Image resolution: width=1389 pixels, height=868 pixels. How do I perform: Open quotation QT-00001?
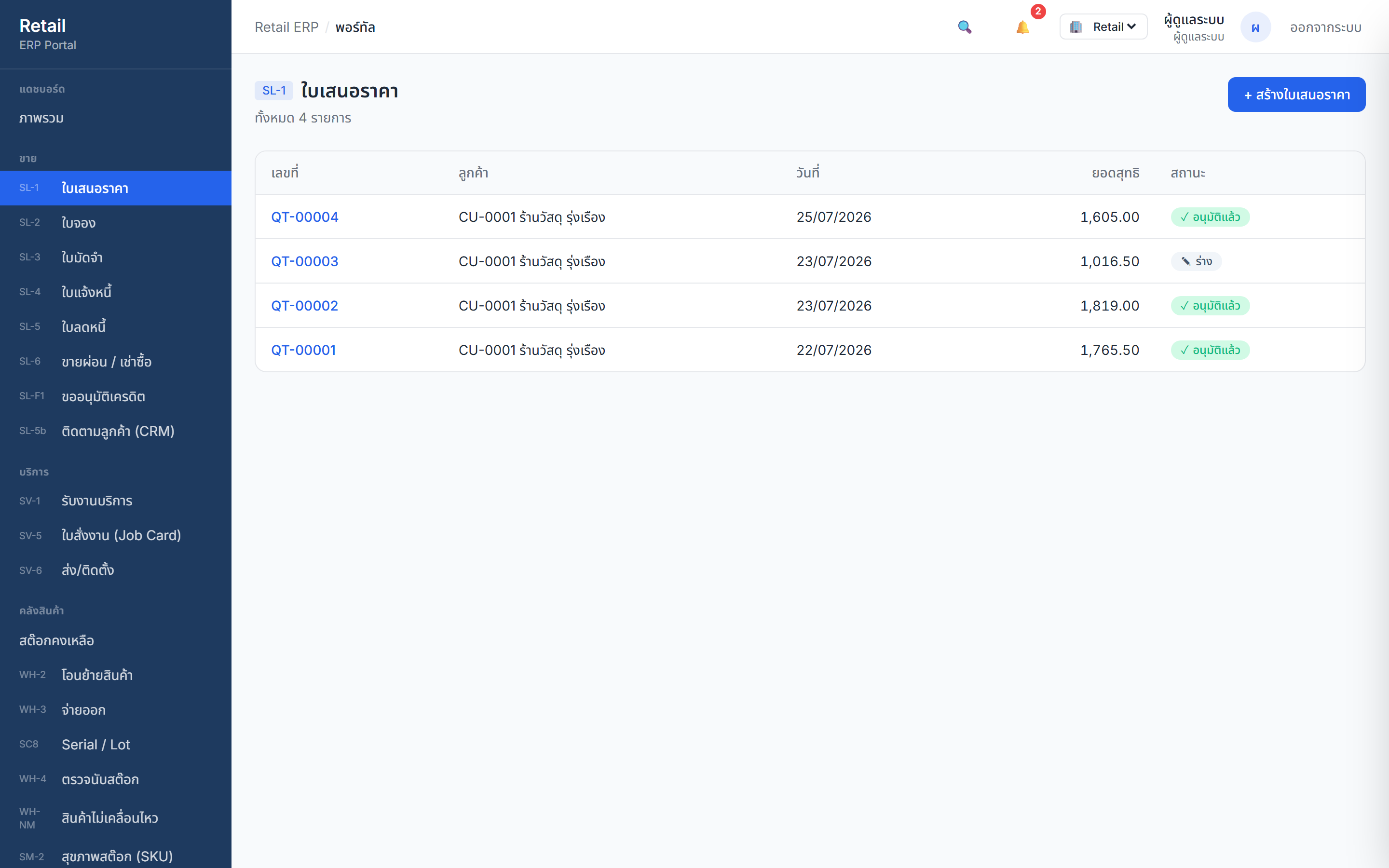tap(303, 350)
